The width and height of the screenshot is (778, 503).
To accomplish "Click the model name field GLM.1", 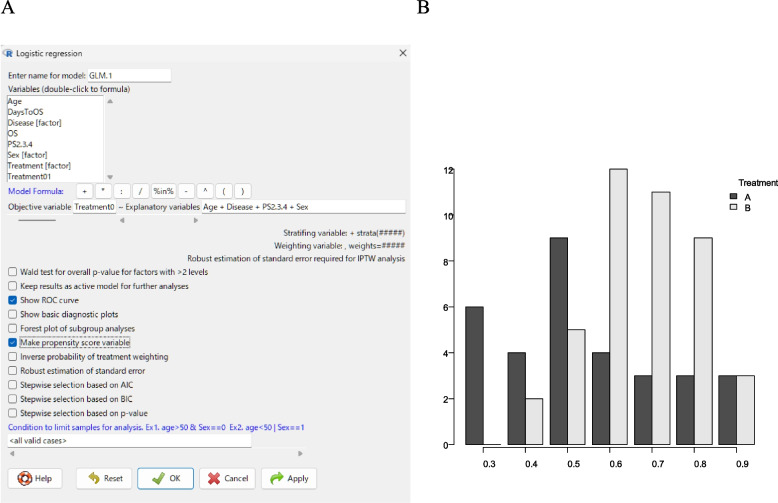I will pyautogui.click(x=130, y=75).
